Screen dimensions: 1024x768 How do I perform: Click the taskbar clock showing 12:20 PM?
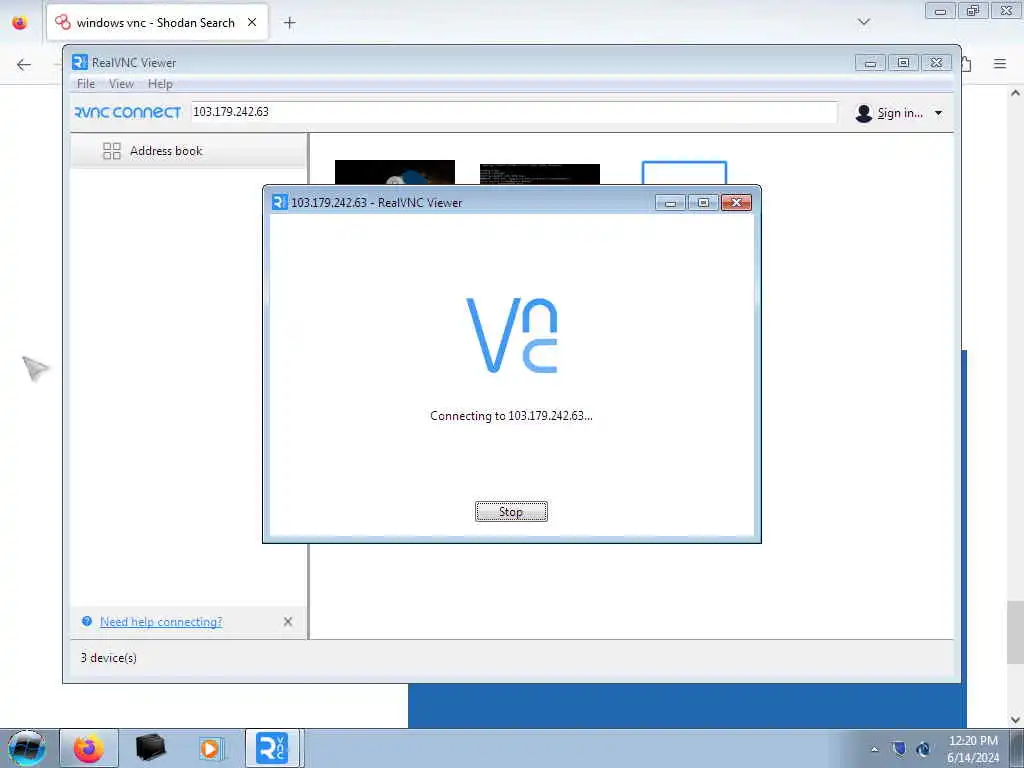coord(973,741)
